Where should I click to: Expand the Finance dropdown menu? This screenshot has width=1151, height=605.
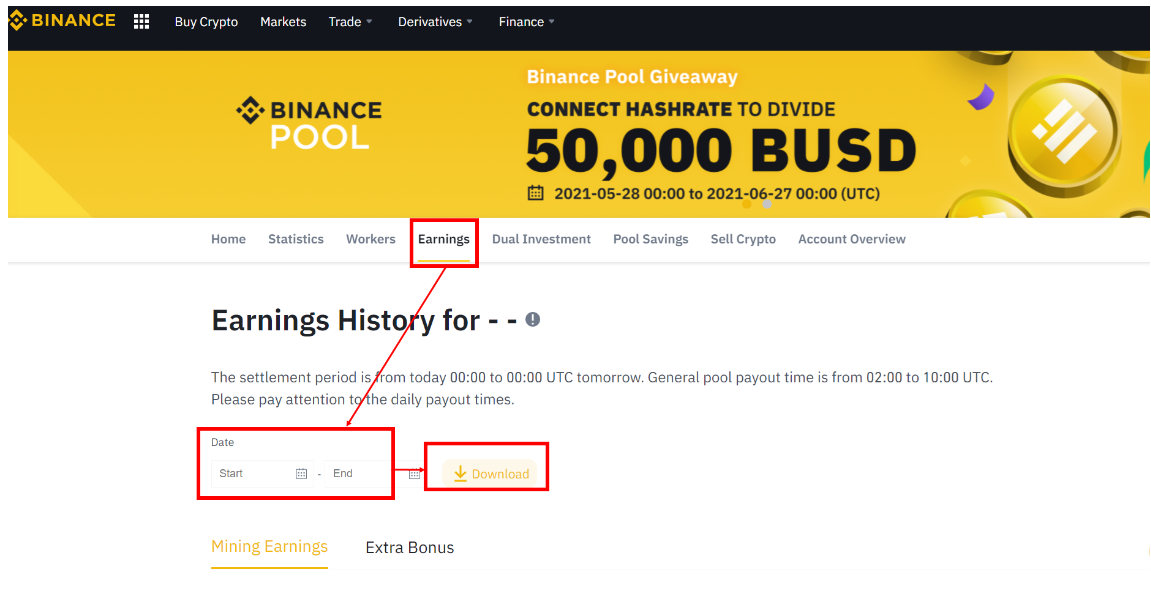click(x=526, y=22)
